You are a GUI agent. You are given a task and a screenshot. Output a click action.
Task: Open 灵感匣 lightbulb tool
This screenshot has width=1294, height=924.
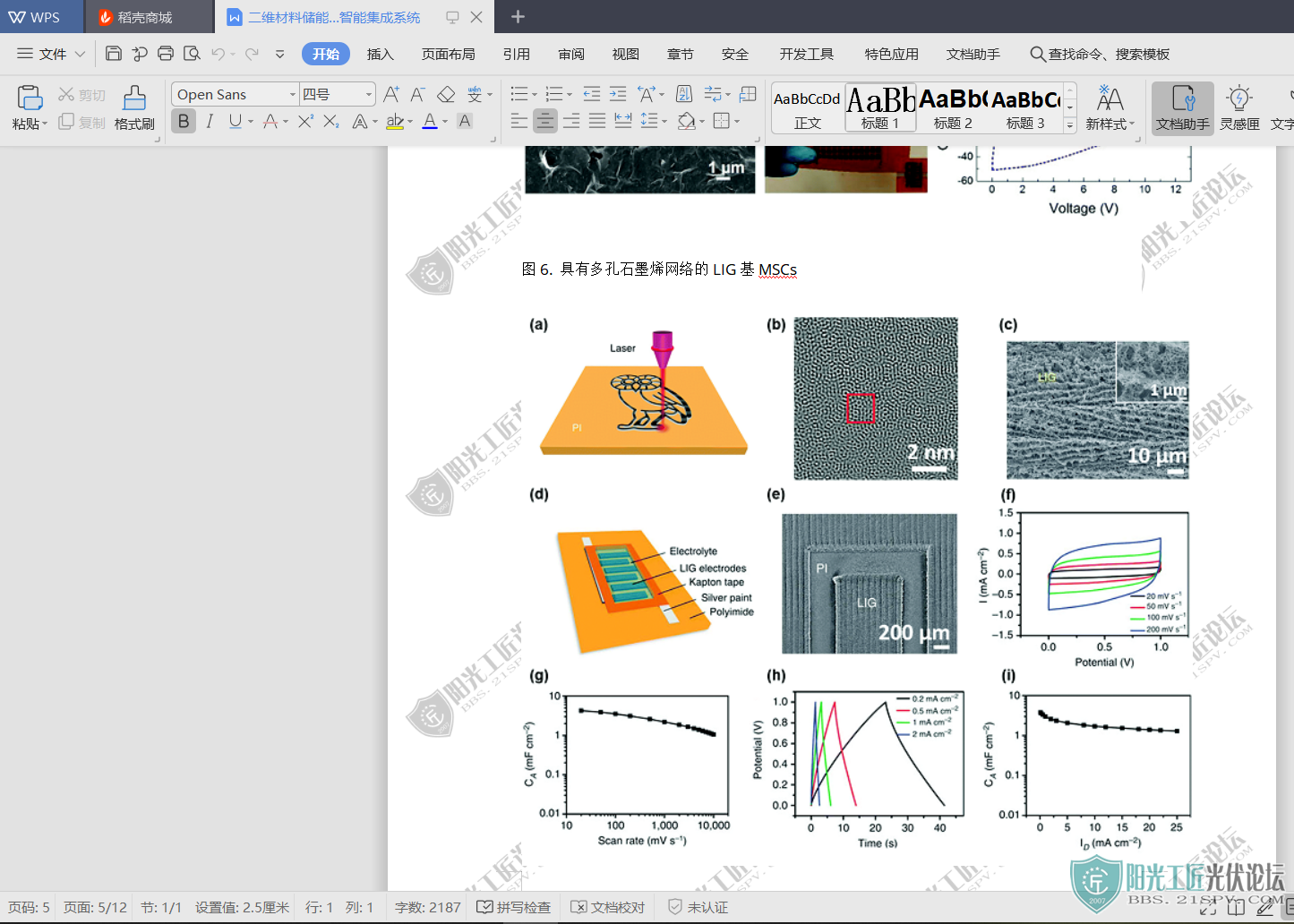point(1239,107)
